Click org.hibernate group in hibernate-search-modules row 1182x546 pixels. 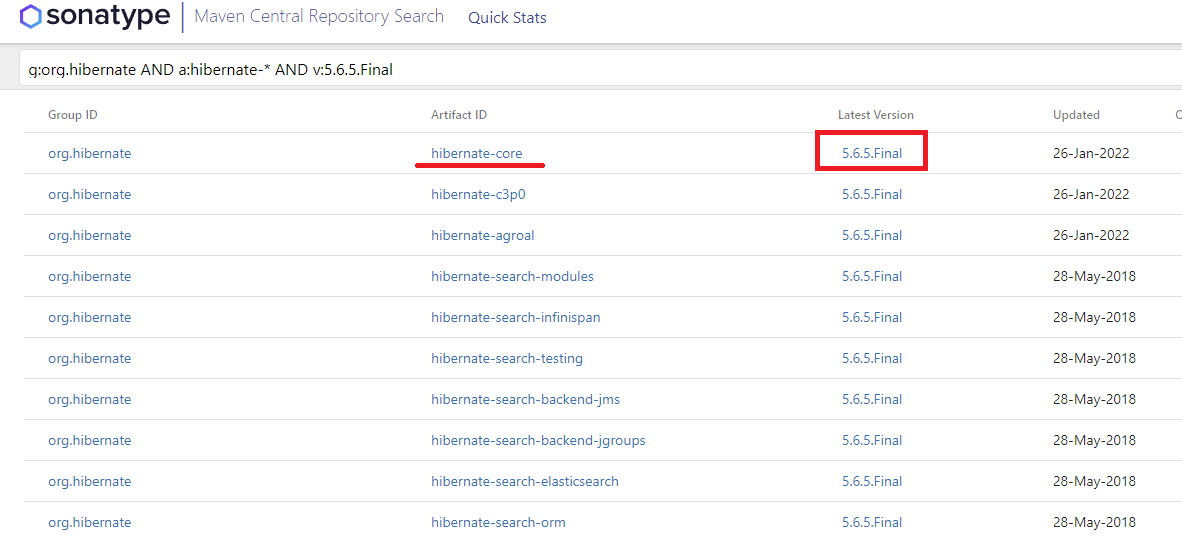pos(90,276)
